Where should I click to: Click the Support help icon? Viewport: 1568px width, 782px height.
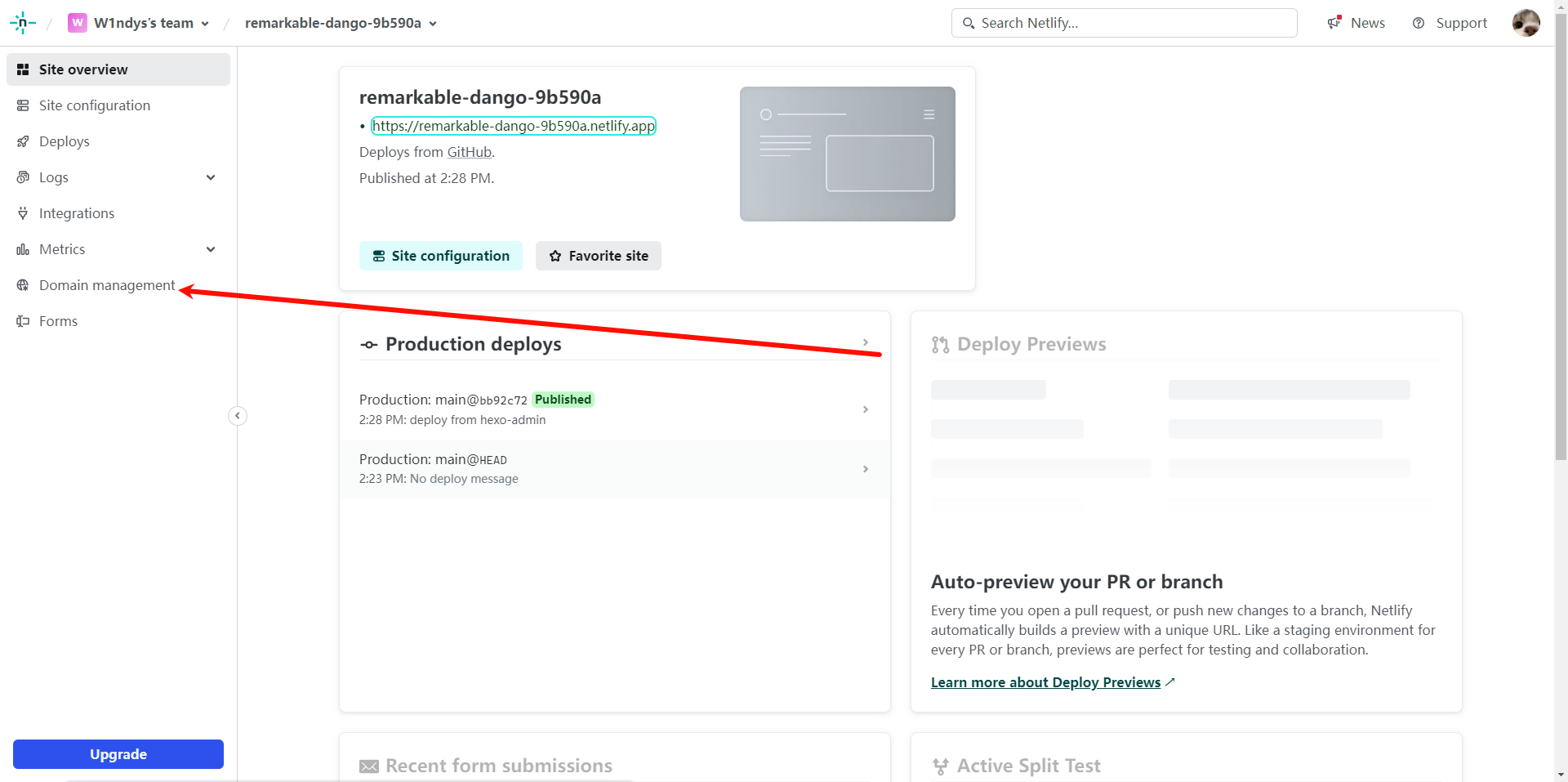(x=1419, y=23)
